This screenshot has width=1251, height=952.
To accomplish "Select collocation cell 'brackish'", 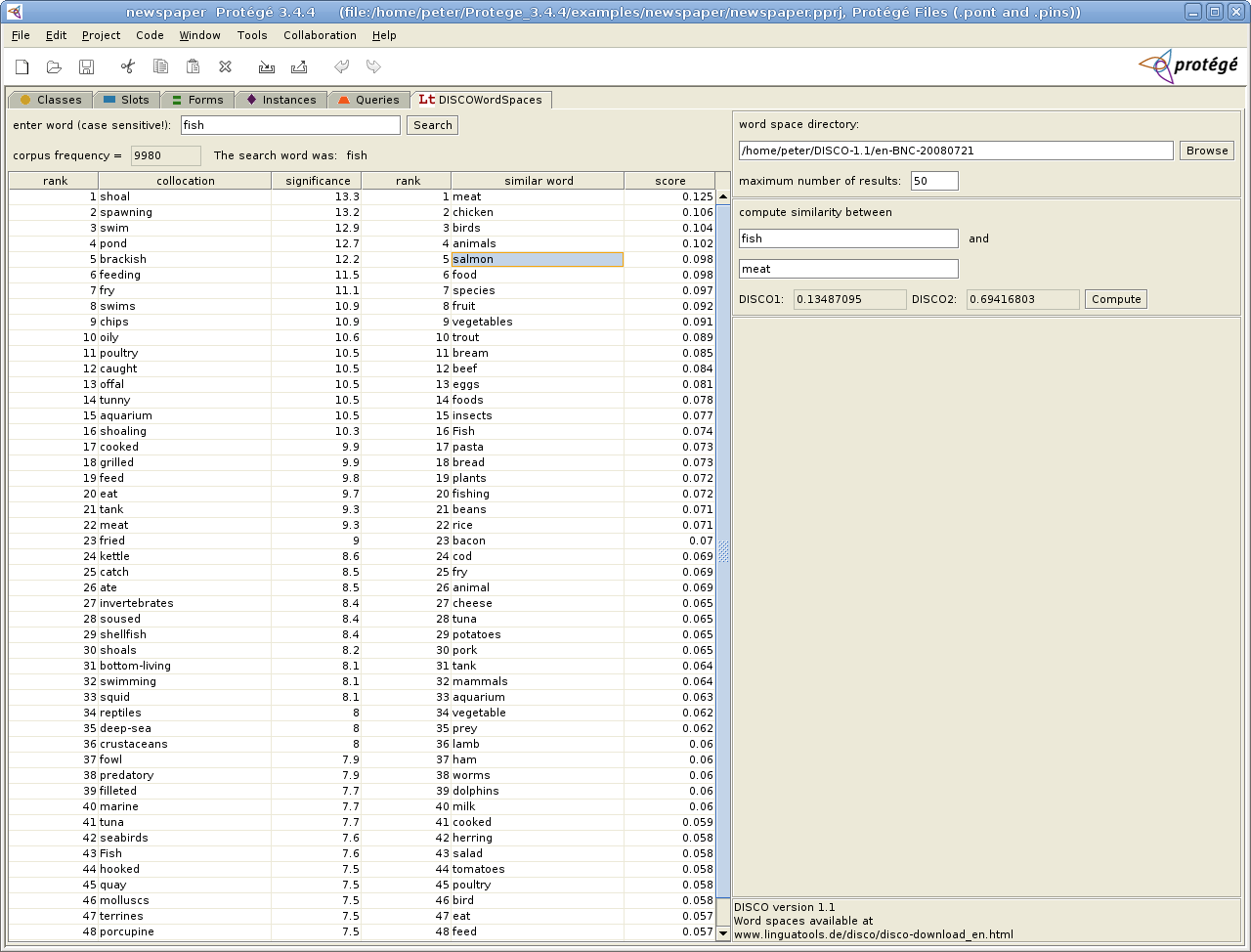I will 185,259.
